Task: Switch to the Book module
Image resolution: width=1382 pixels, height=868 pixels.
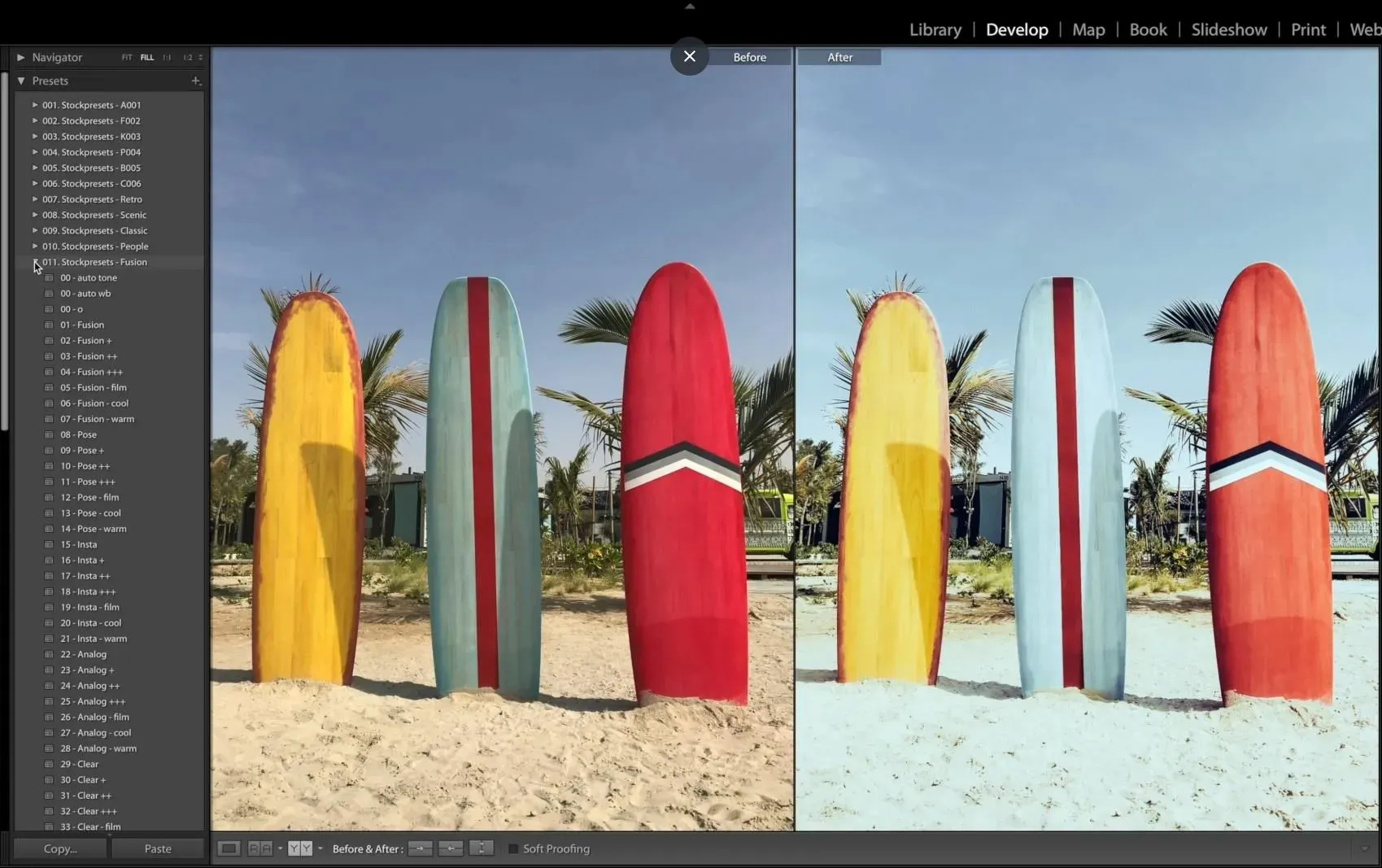Action: (1148, 30)
